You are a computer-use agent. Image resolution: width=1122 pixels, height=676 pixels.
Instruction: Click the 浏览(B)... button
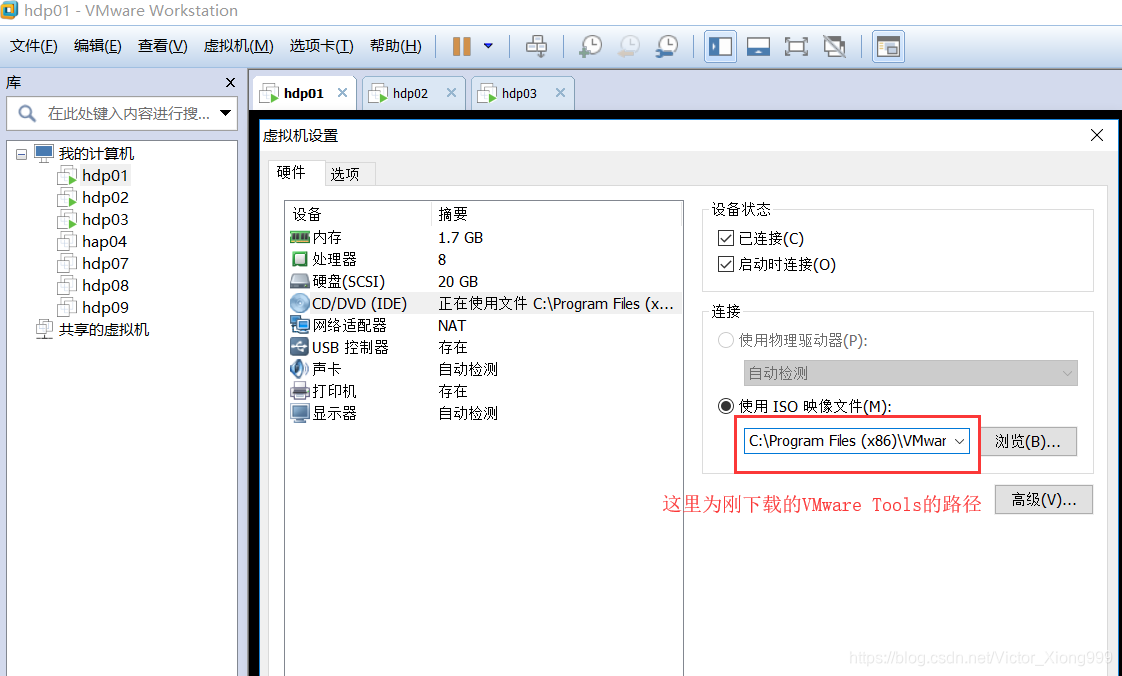point(1028,441)
